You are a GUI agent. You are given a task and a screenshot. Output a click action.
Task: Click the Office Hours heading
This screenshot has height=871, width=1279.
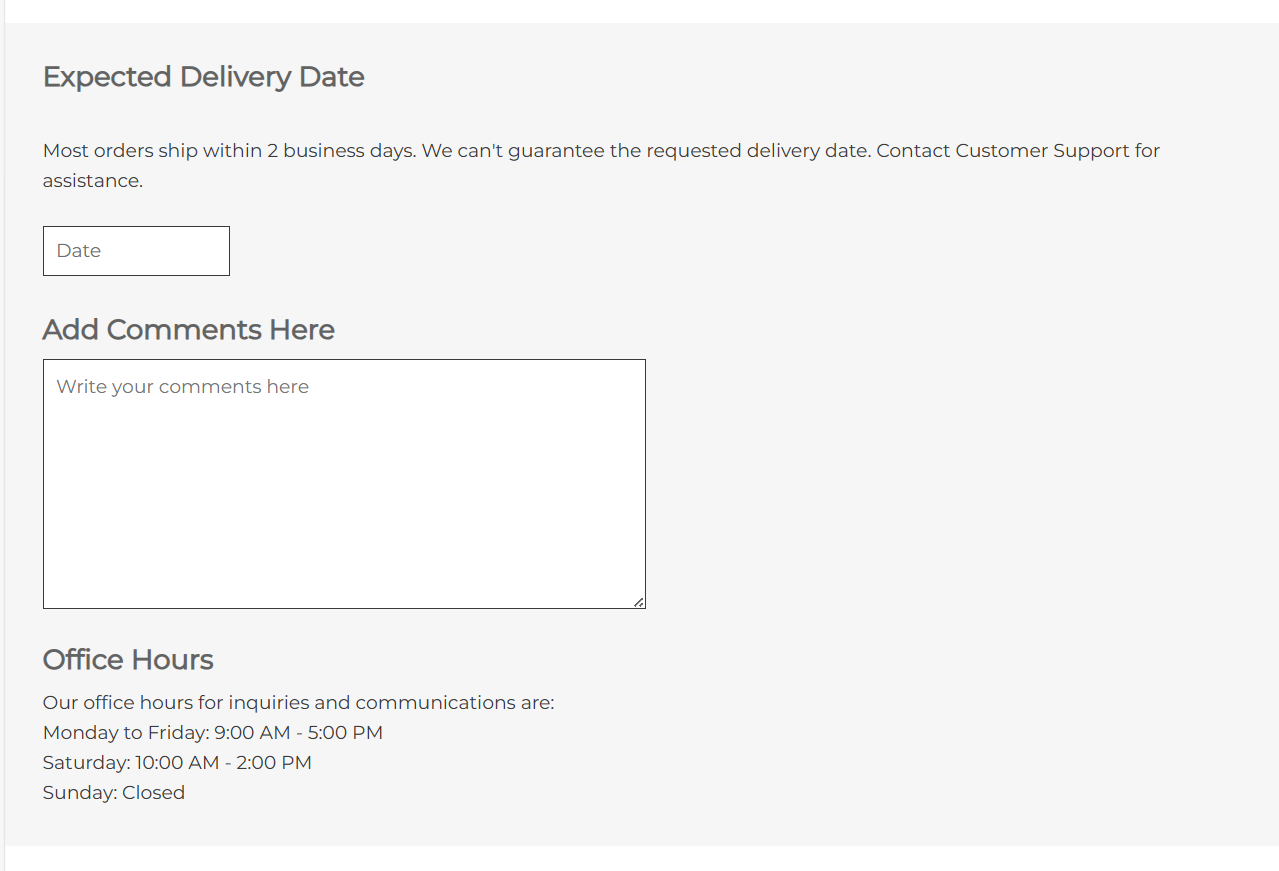pyautogui.click(x=128, y=660)
